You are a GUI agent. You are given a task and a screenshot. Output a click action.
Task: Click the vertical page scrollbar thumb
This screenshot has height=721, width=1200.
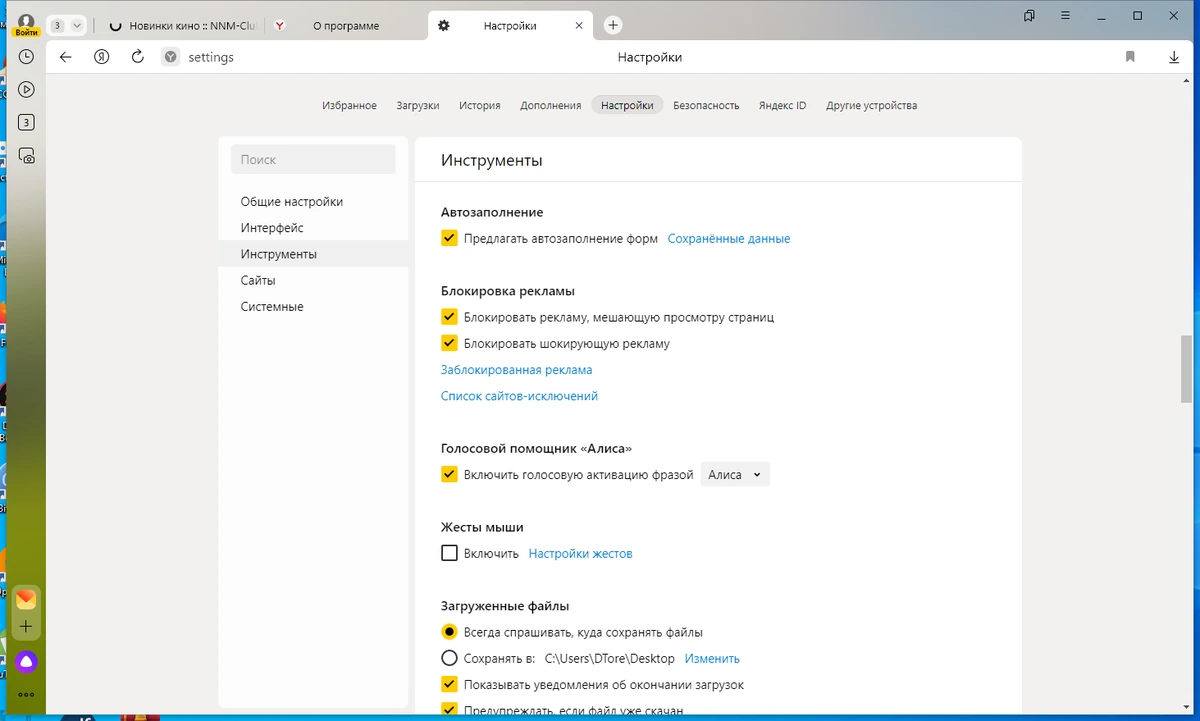coord(1187,367)
